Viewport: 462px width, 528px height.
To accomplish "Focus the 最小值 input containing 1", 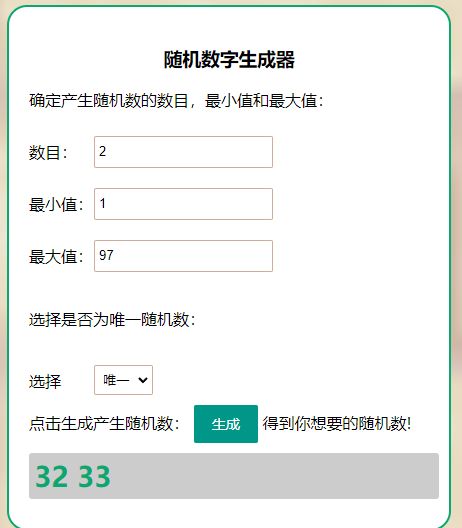I will click(183, 204).
